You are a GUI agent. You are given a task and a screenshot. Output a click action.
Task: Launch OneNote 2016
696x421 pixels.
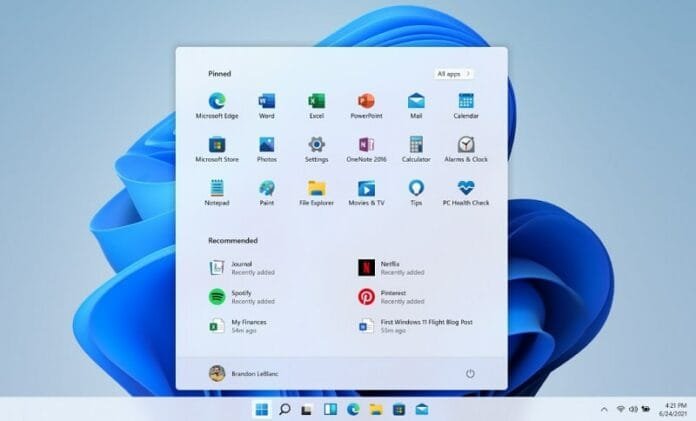(x=366, y=149)
